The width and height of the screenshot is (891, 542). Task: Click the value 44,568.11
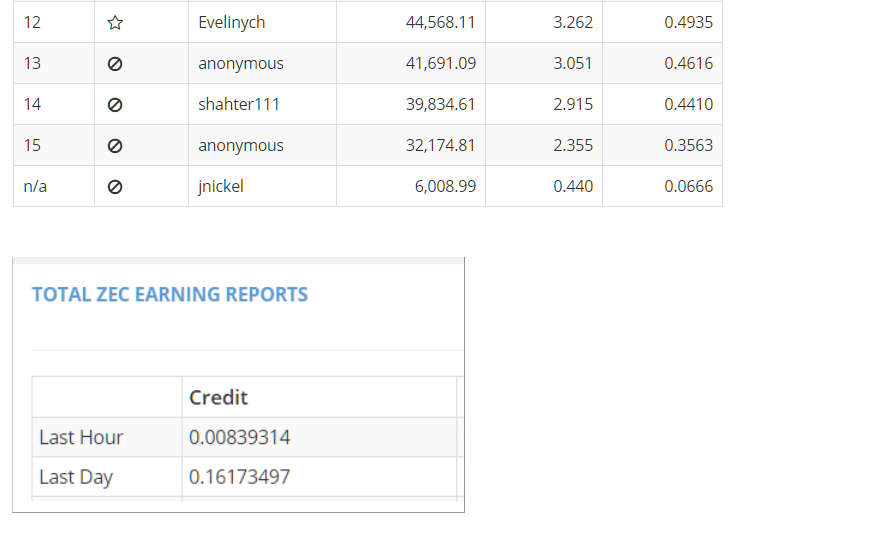coord(440,22)
